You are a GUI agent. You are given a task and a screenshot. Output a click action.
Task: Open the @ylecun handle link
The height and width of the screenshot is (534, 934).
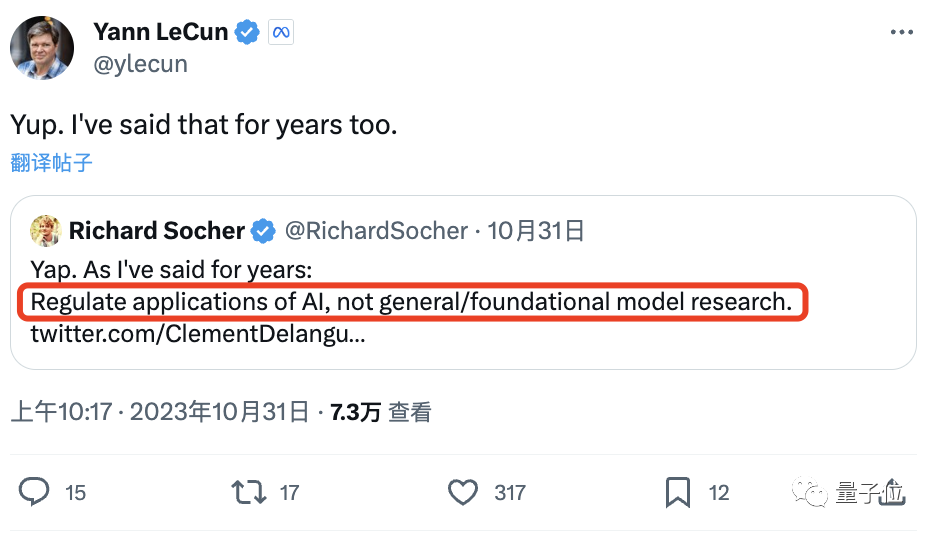[140, 64]
